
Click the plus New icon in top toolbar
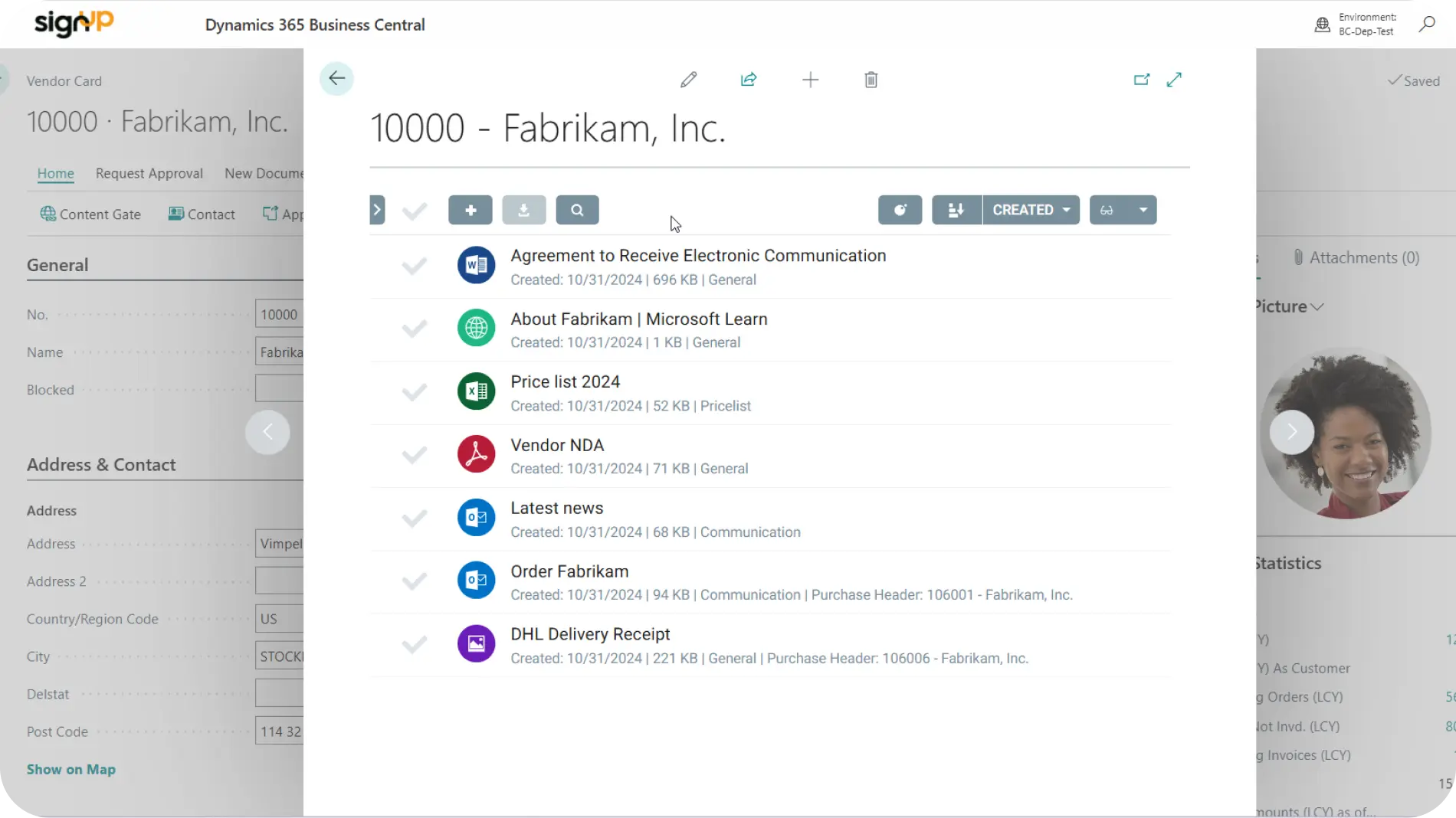(x=810, y=80)
